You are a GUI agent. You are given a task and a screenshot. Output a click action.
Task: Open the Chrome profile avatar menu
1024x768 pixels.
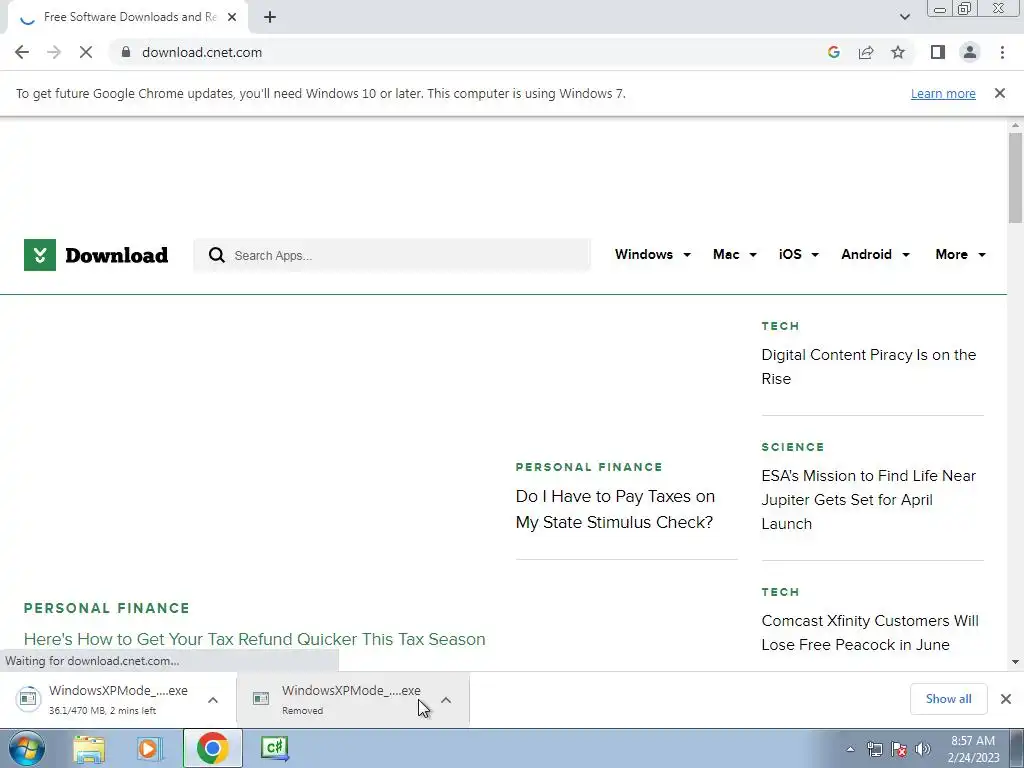(970, 52)
